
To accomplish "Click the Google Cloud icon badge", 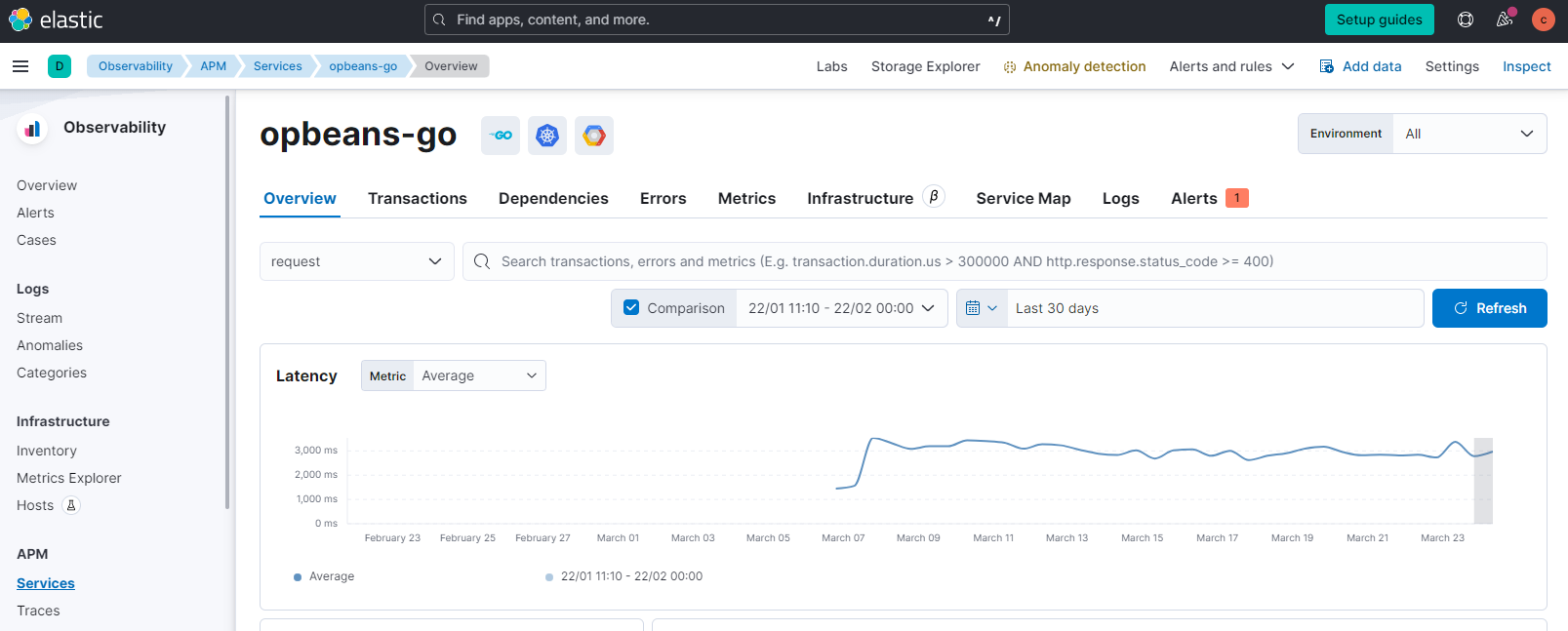I will click(594, 136).
